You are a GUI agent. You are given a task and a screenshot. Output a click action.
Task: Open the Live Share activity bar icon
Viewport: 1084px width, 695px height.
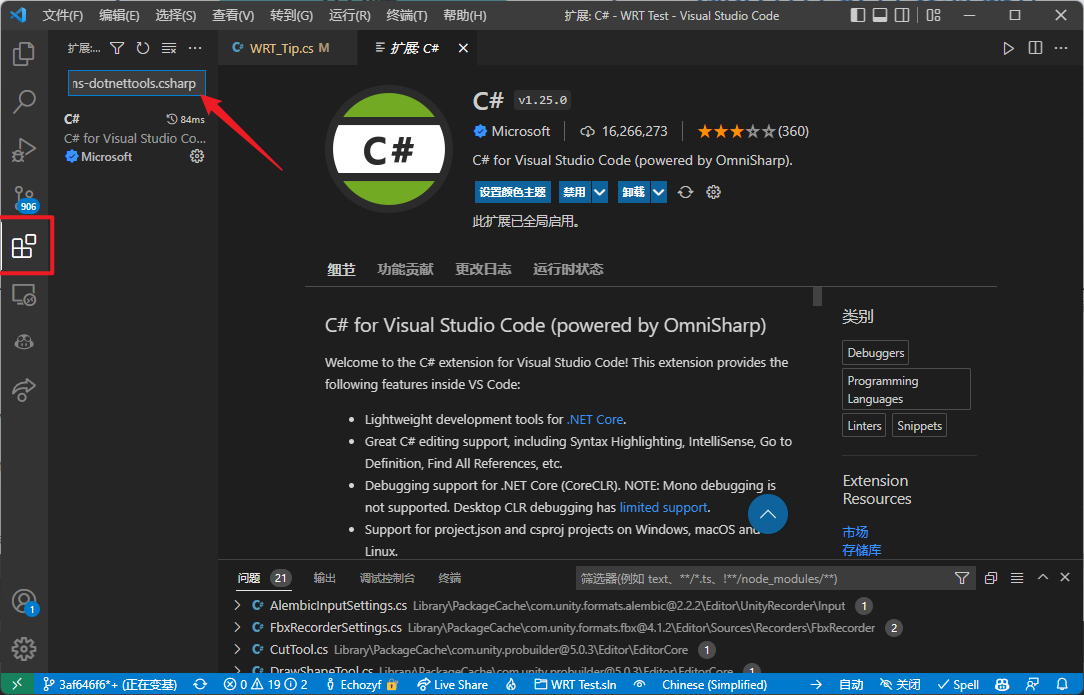(24, 390)
